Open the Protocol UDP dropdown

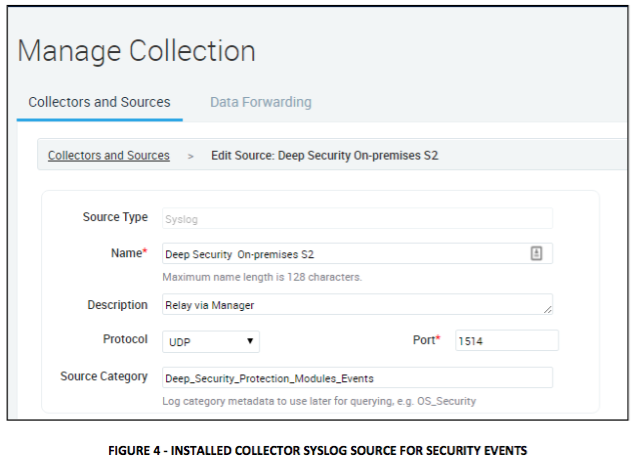(211, 342)
